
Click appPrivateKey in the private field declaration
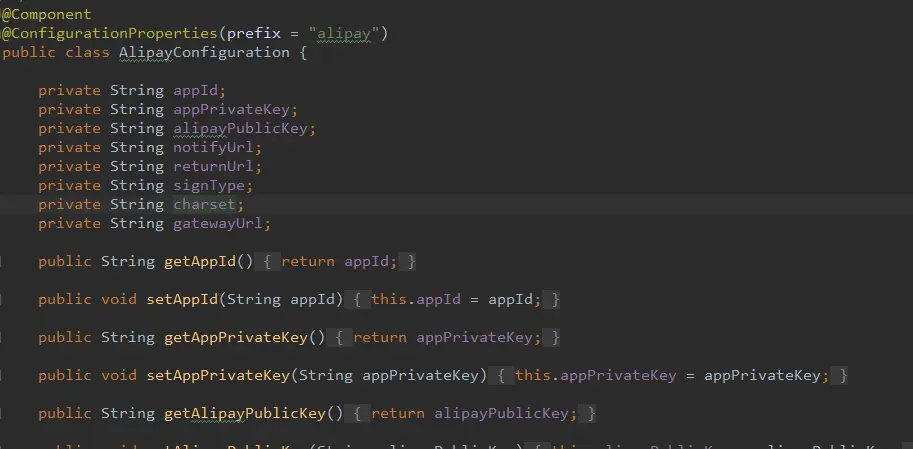[231, 109]
